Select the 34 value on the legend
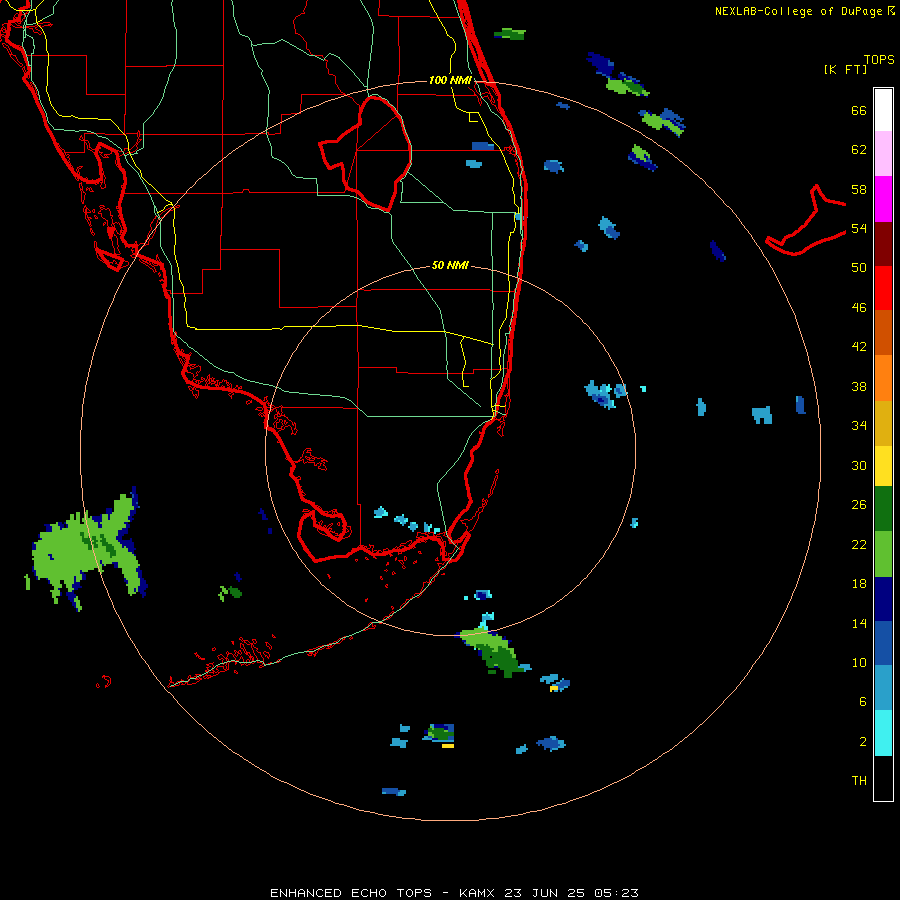The width and height of the screenshot is (900, 900). point(859,426)
